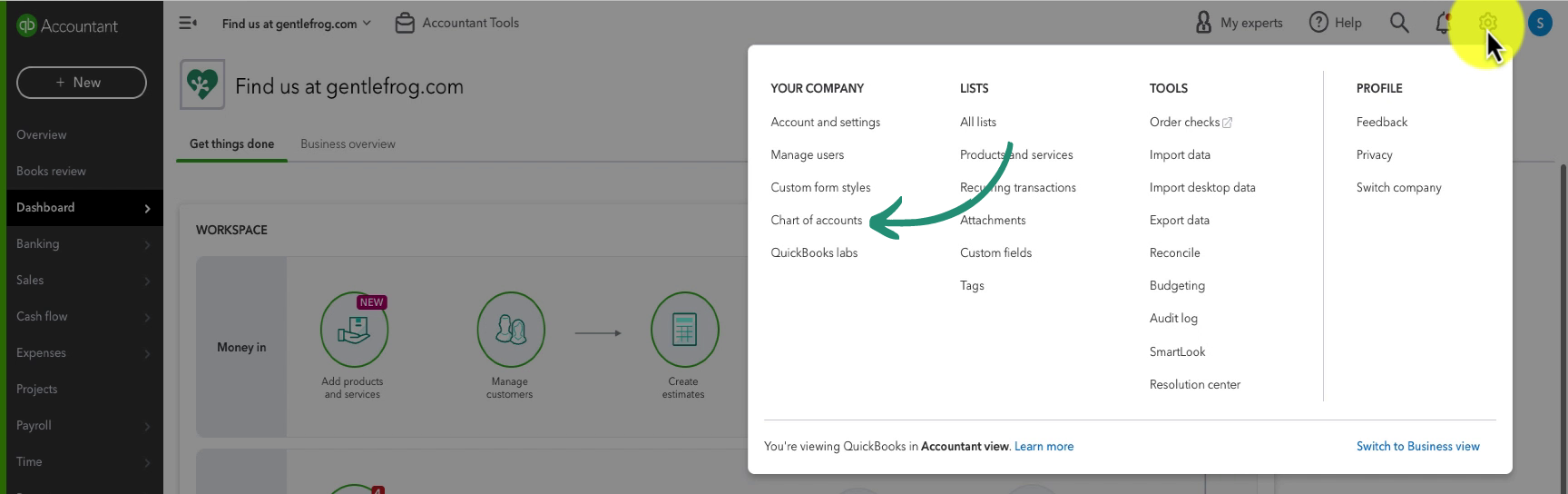Viewport: 1568px width, 494px height.
Task: Expand the Banking sidebar chevron
Action: pos(148,244)
